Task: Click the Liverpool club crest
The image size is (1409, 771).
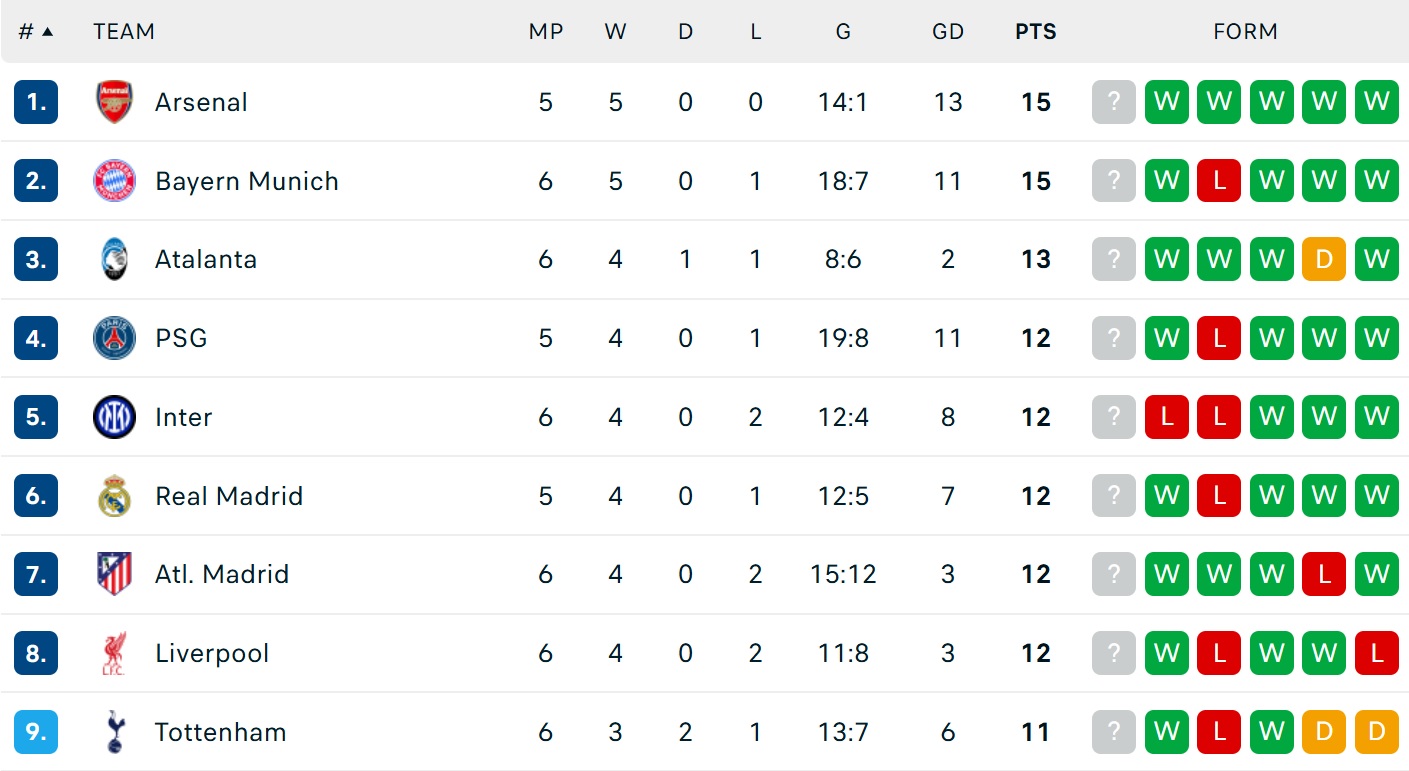Action: (x=114, y=653)
